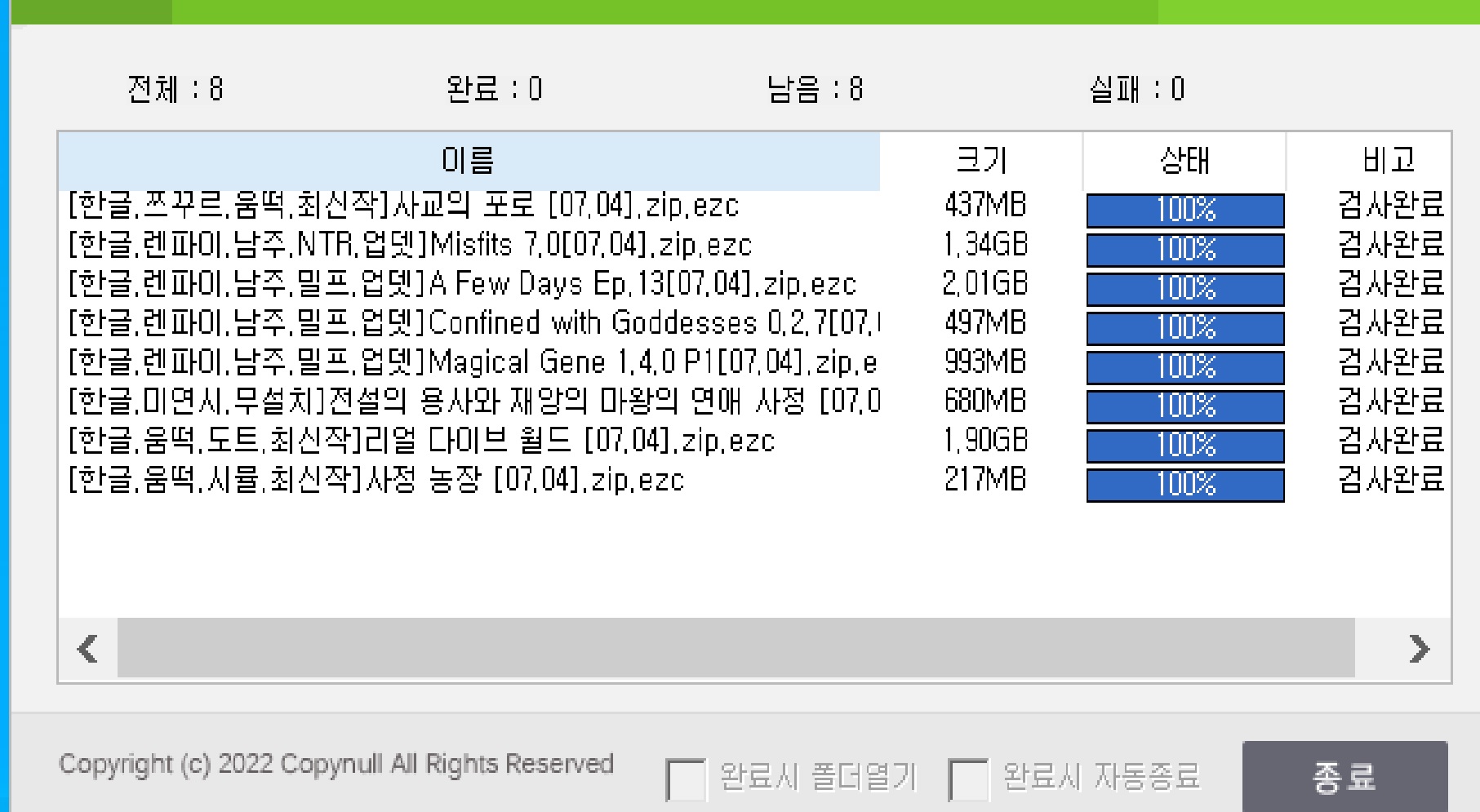
Task: Enable the 완료시 자동종료 checkbox
Action: [x=968, y=779]
